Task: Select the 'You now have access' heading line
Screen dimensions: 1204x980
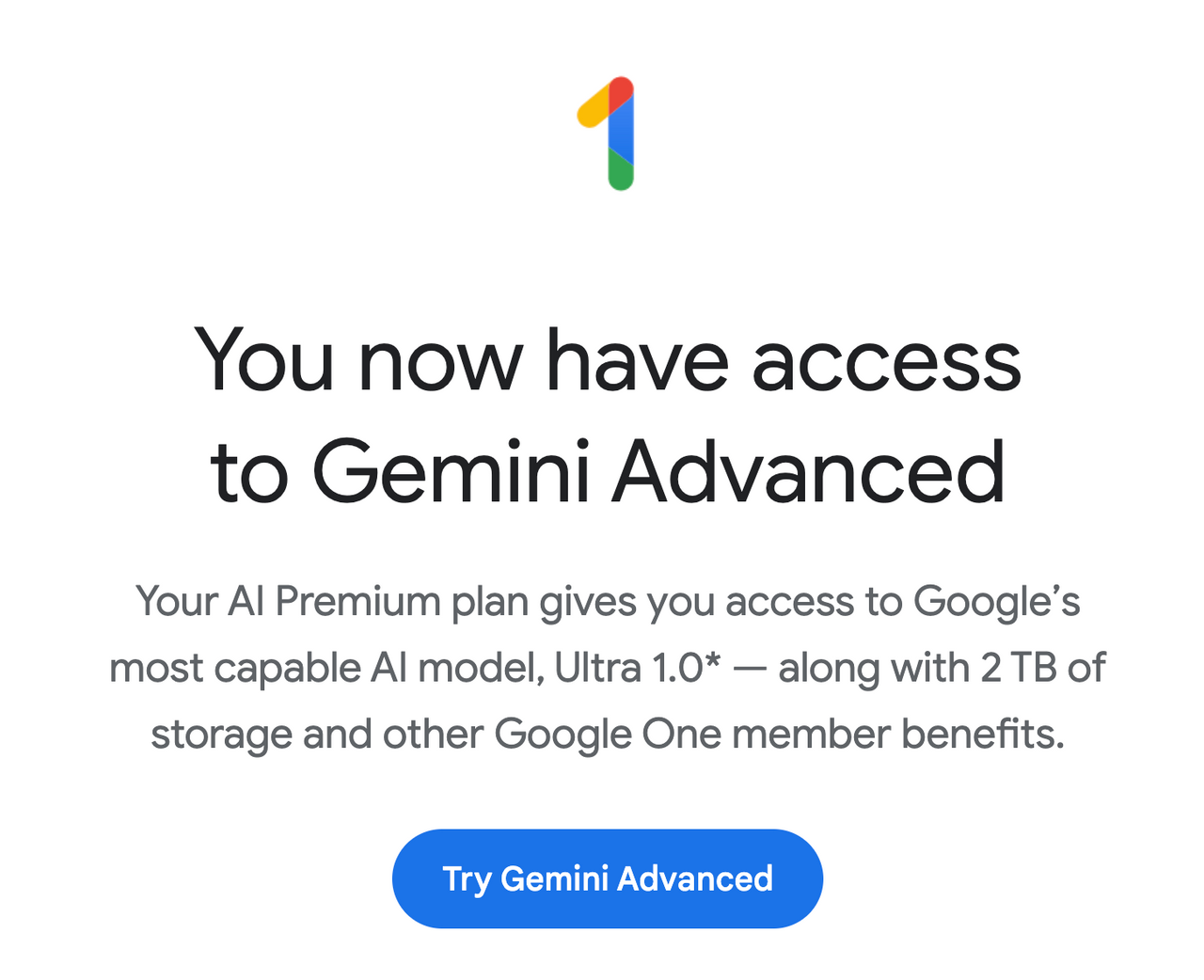Action: tap(608, 360)
